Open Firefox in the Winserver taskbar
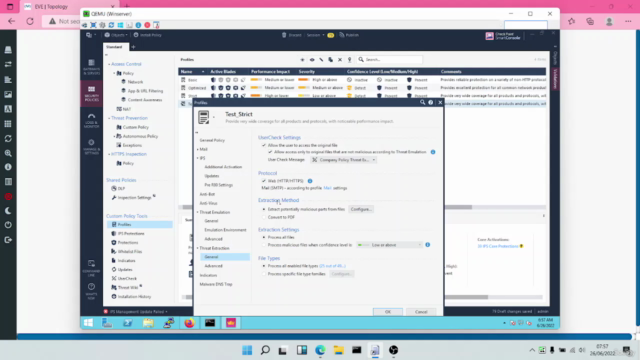 coord(189,323)
